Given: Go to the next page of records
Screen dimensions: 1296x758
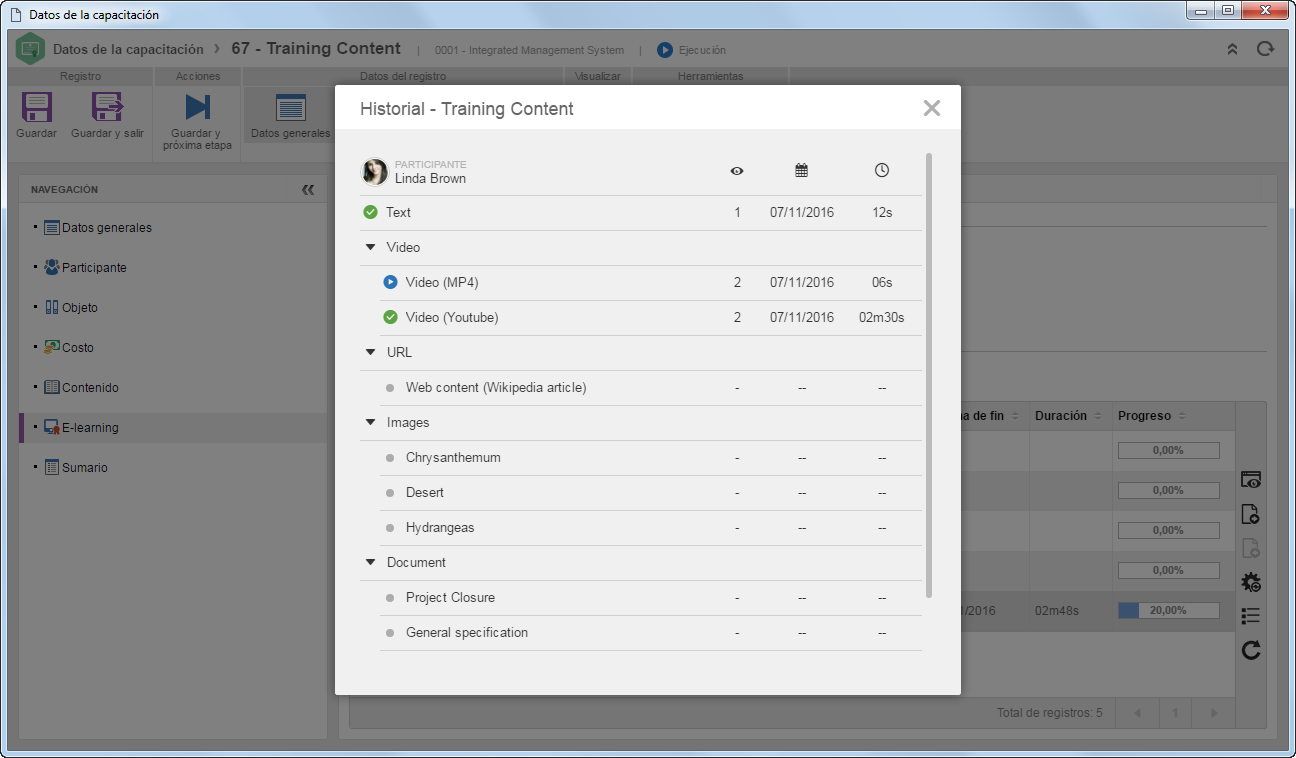Looking at the screenshot, I should [1213, 713].
